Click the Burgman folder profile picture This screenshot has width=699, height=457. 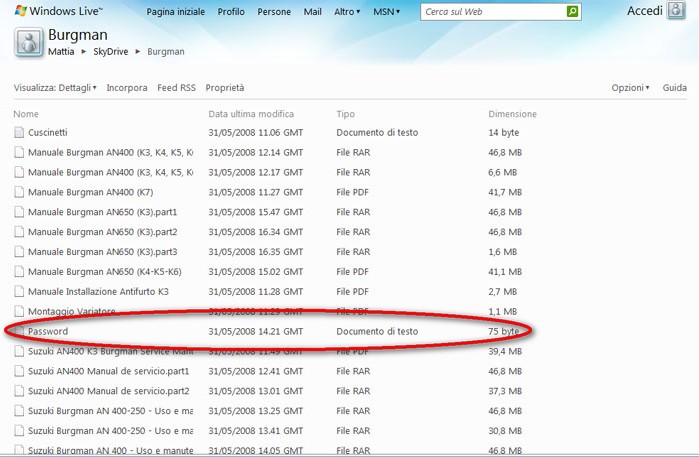29,42
